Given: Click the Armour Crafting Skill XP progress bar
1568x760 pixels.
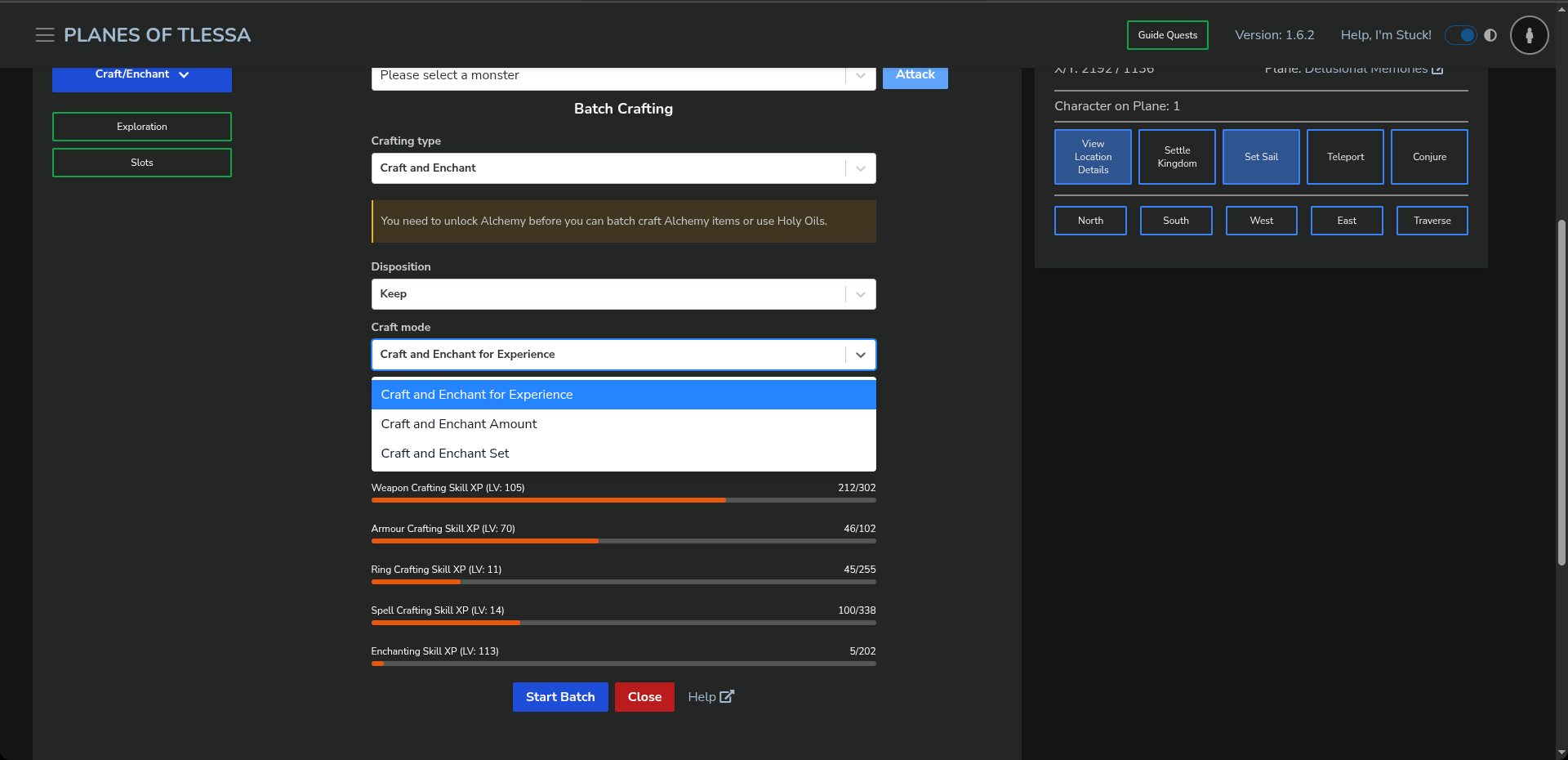Looking at the screenshot, I should click(623, 541).
